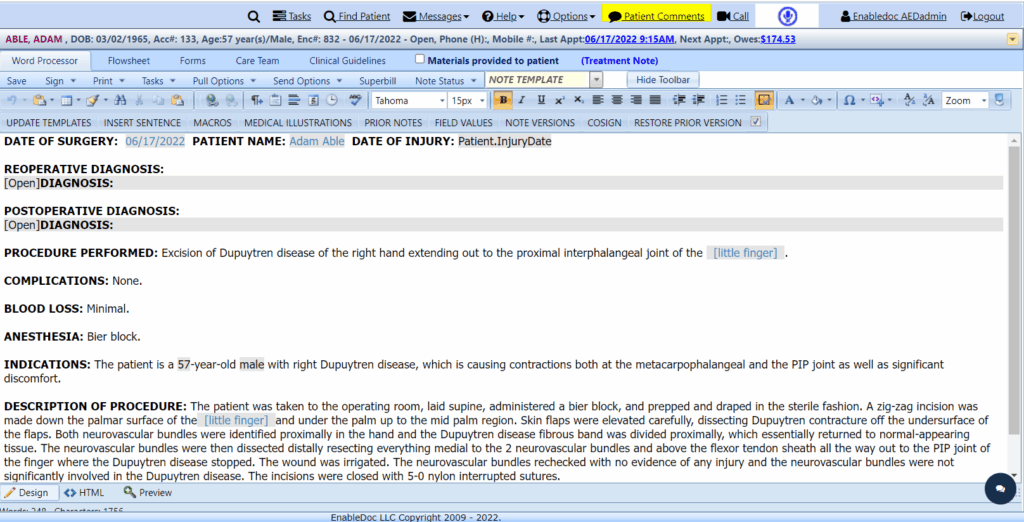The image size is (1024, 522).
Task: Click the Undo arrow icon
Action: (11, 101)
